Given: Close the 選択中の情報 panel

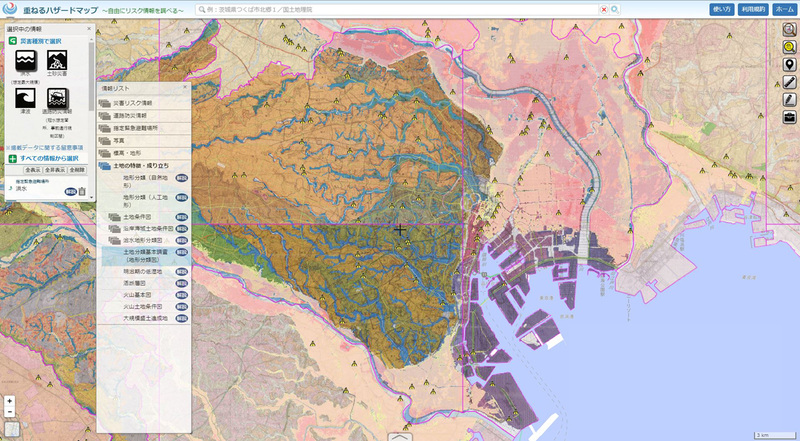Looking at the screenshot, I should (x=89, y=29).
